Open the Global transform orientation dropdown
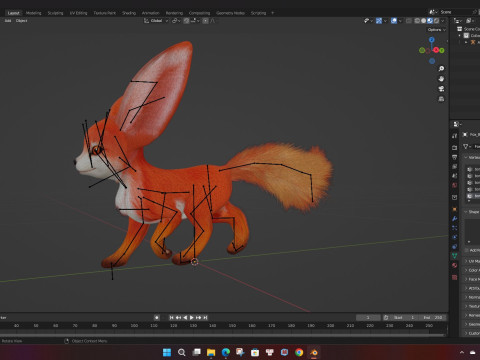This screenshot has width=480, height=360. [156, 21]
